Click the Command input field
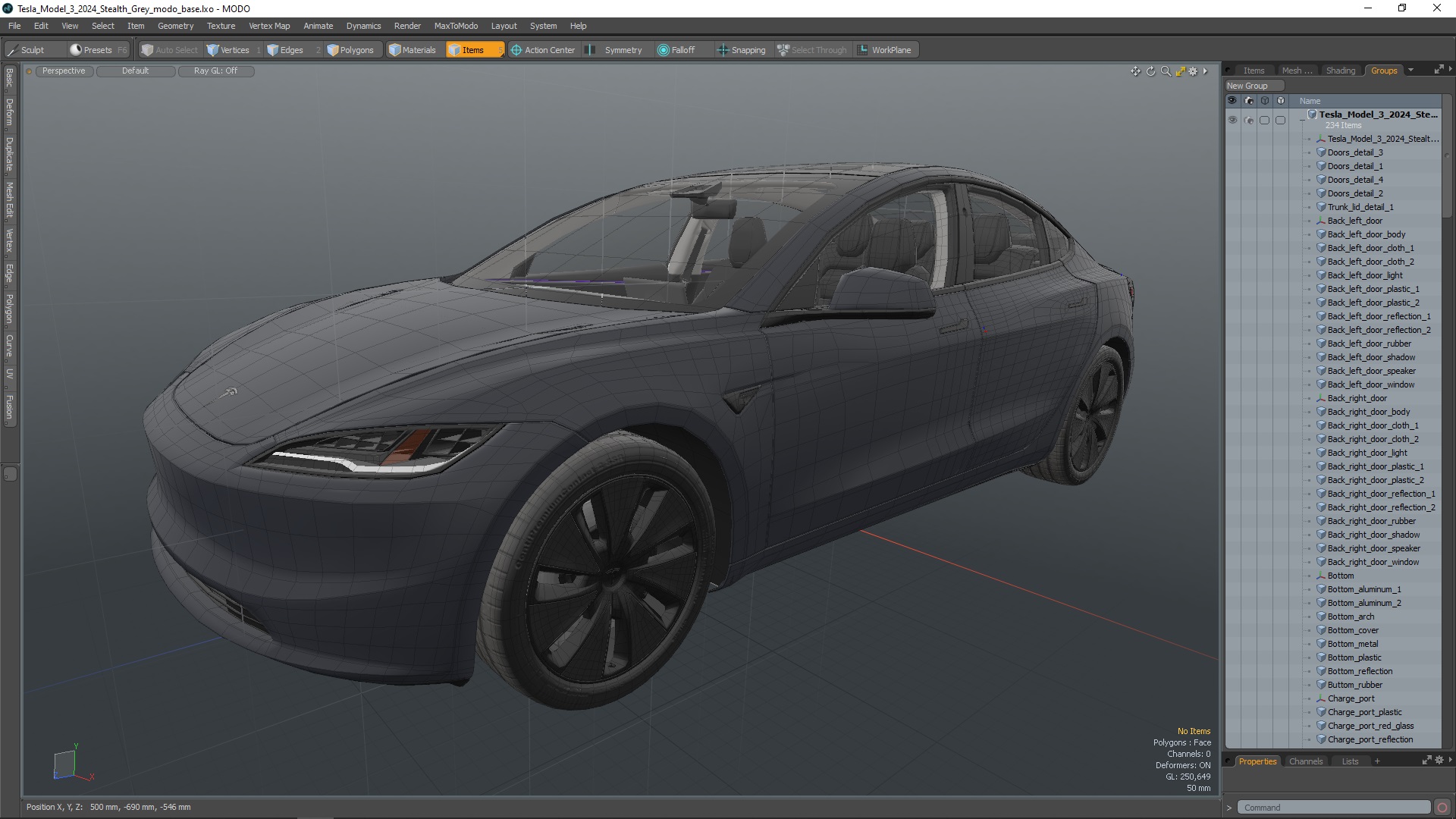Viewport: 1456px width, 819px height. click(1333, 808)
